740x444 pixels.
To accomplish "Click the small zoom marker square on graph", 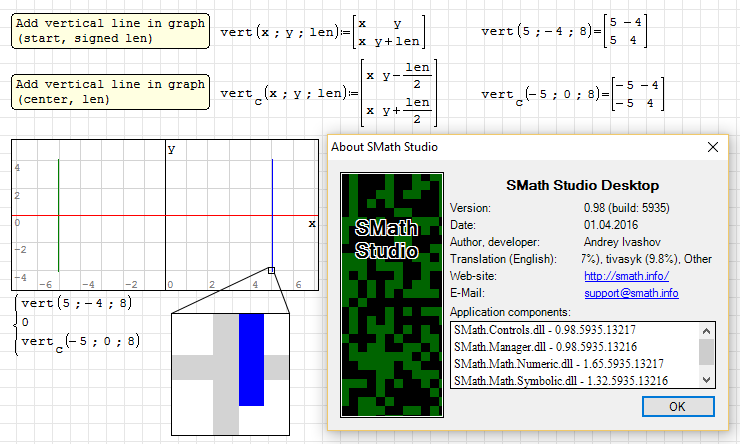I will (271, 270).
